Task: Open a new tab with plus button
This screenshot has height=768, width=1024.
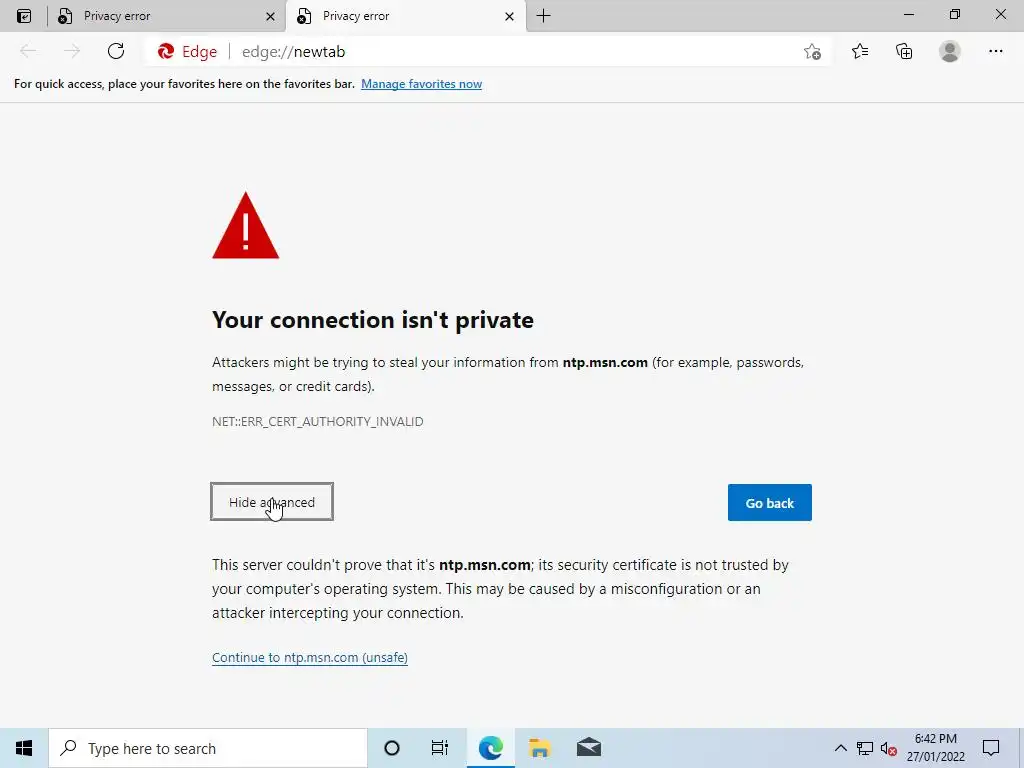Action: tap(543, 16)
